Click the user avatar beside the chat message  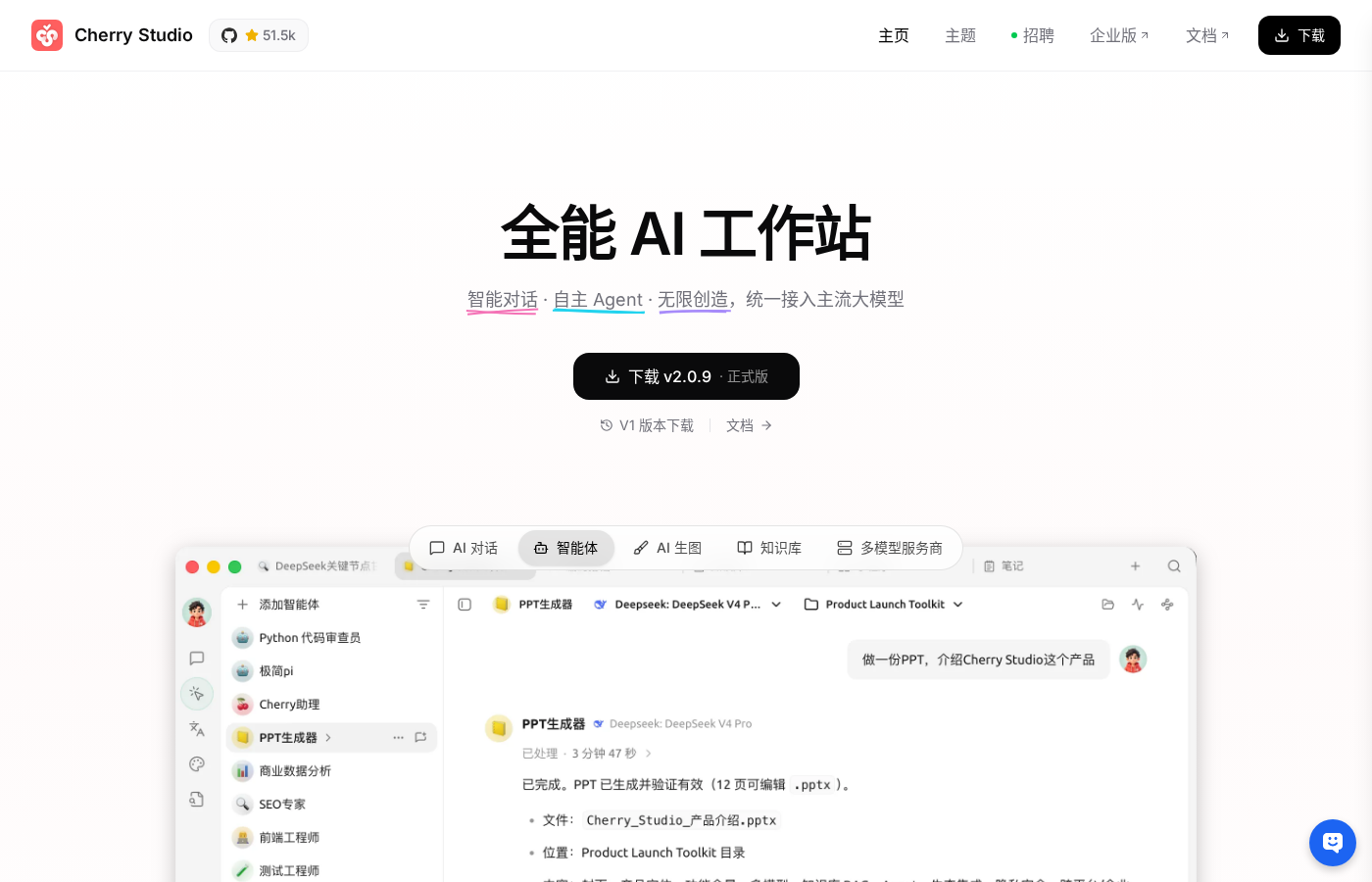1133,660
